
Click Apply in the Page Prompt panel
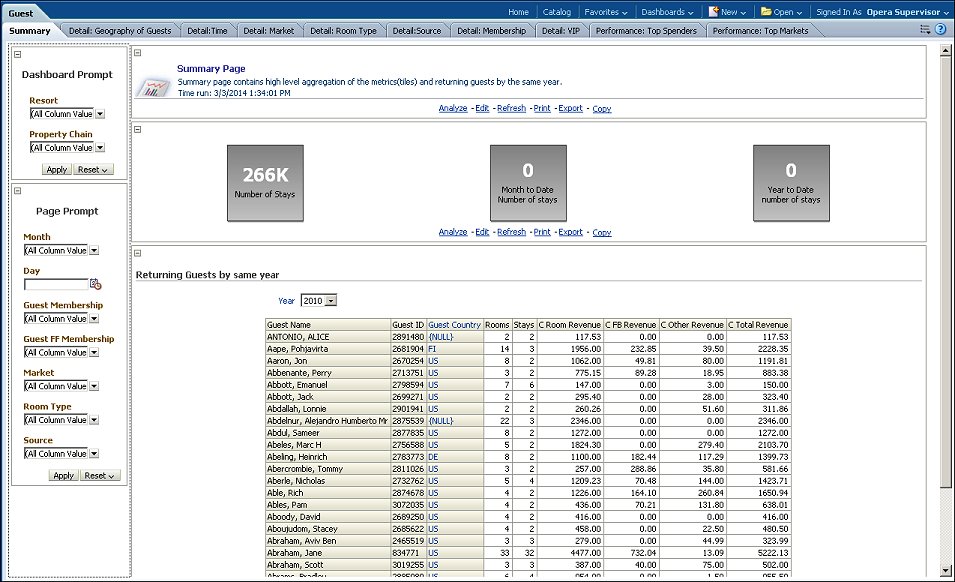pos(62,474)
